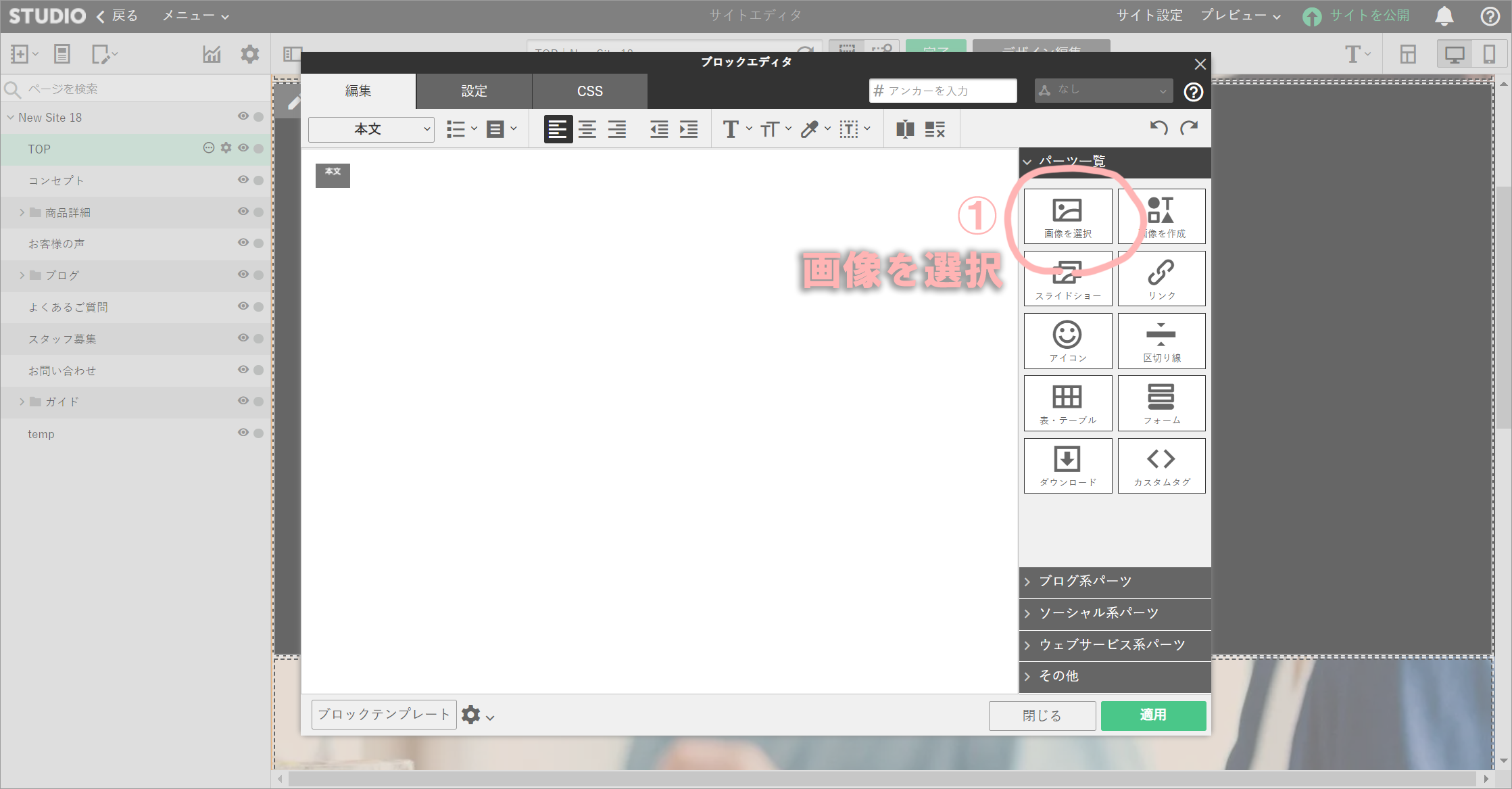Toggle visibility eye for コンセプト page
Image resolution: width=1512 pixels, height=789 pixels.
[x=243, y=180]
